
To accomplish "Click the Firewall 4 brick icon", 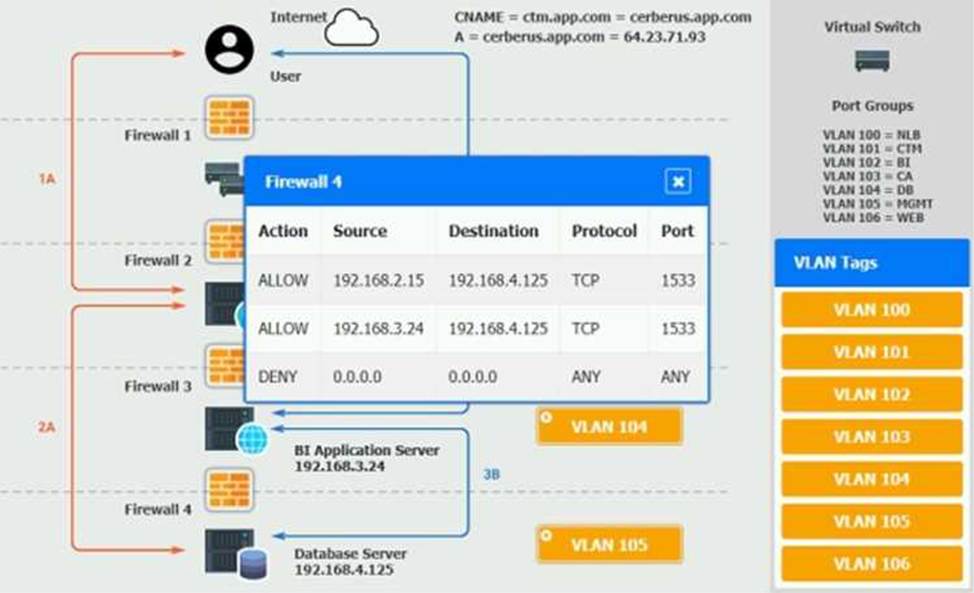I will (x=229, y=490).
